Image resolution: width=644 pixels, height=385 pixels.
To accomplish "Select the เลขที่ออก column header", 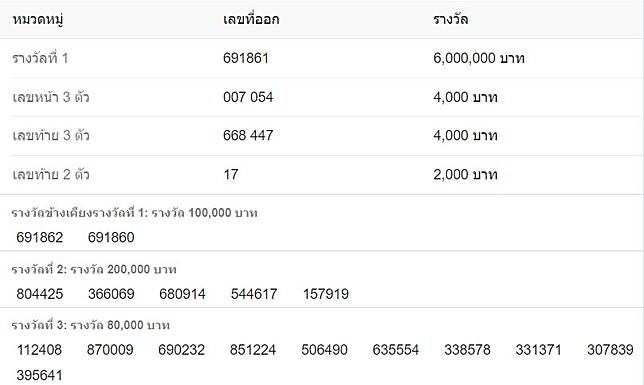I will (x=251, y=19).
